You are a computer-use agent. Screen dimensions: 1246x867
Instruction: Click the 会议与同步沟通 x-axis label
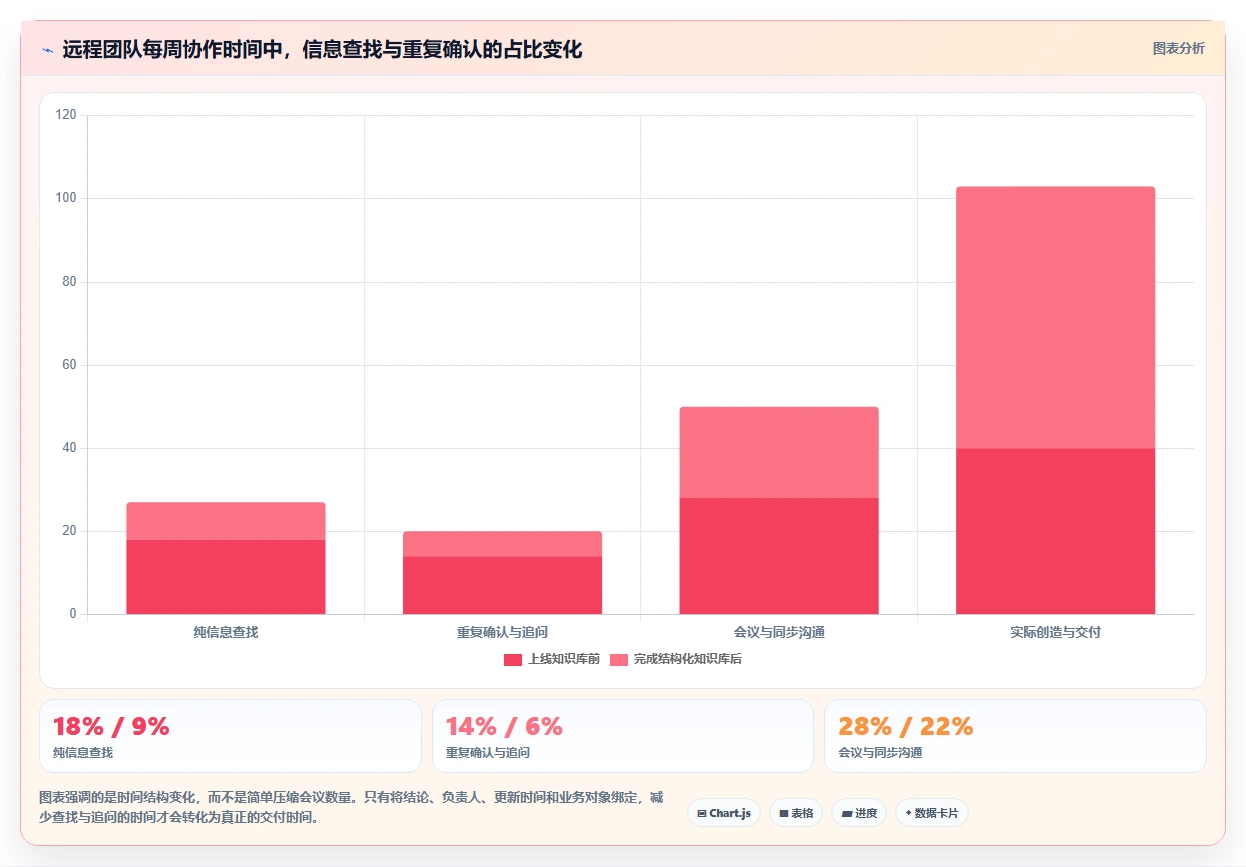(779, 633)
